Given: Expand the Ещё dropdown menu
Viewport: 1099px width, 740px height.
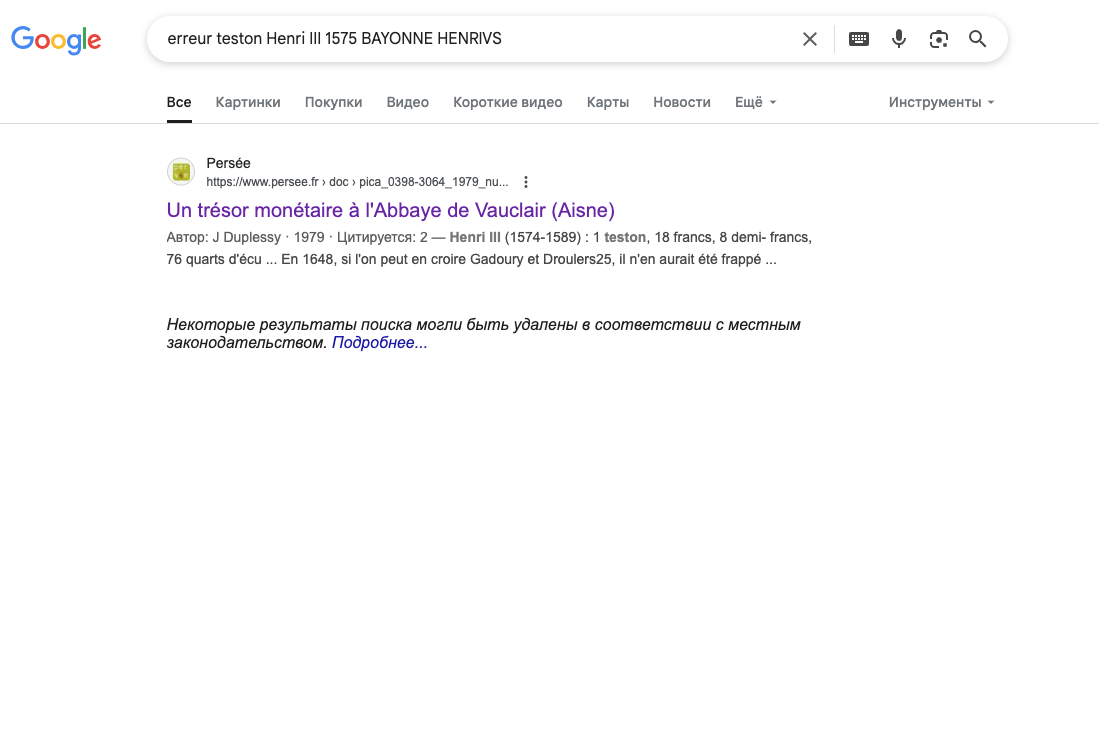Looking at the screenshot, I should pos(756,102).
